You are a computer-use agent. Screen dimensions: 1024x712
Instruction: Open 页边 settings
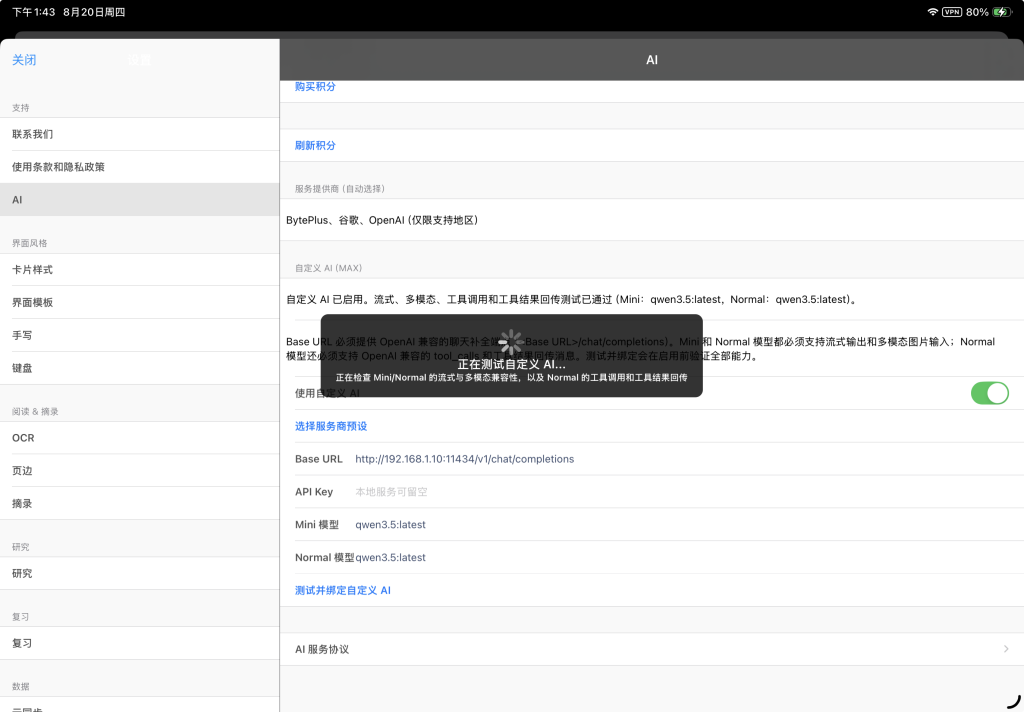coord(140,470)
